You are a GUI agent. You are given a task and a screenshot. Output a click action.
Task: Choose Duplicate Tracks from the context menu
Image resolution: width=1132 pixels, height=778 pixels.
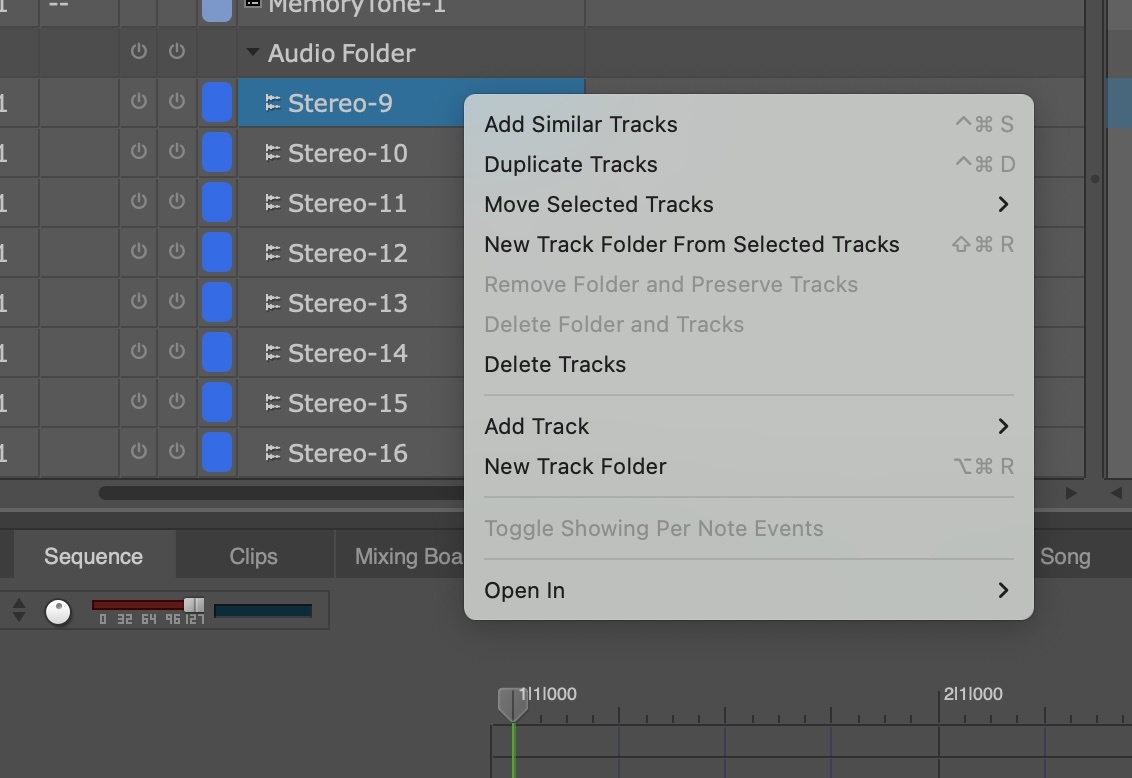pyautogui.click(x=749, y=165)
